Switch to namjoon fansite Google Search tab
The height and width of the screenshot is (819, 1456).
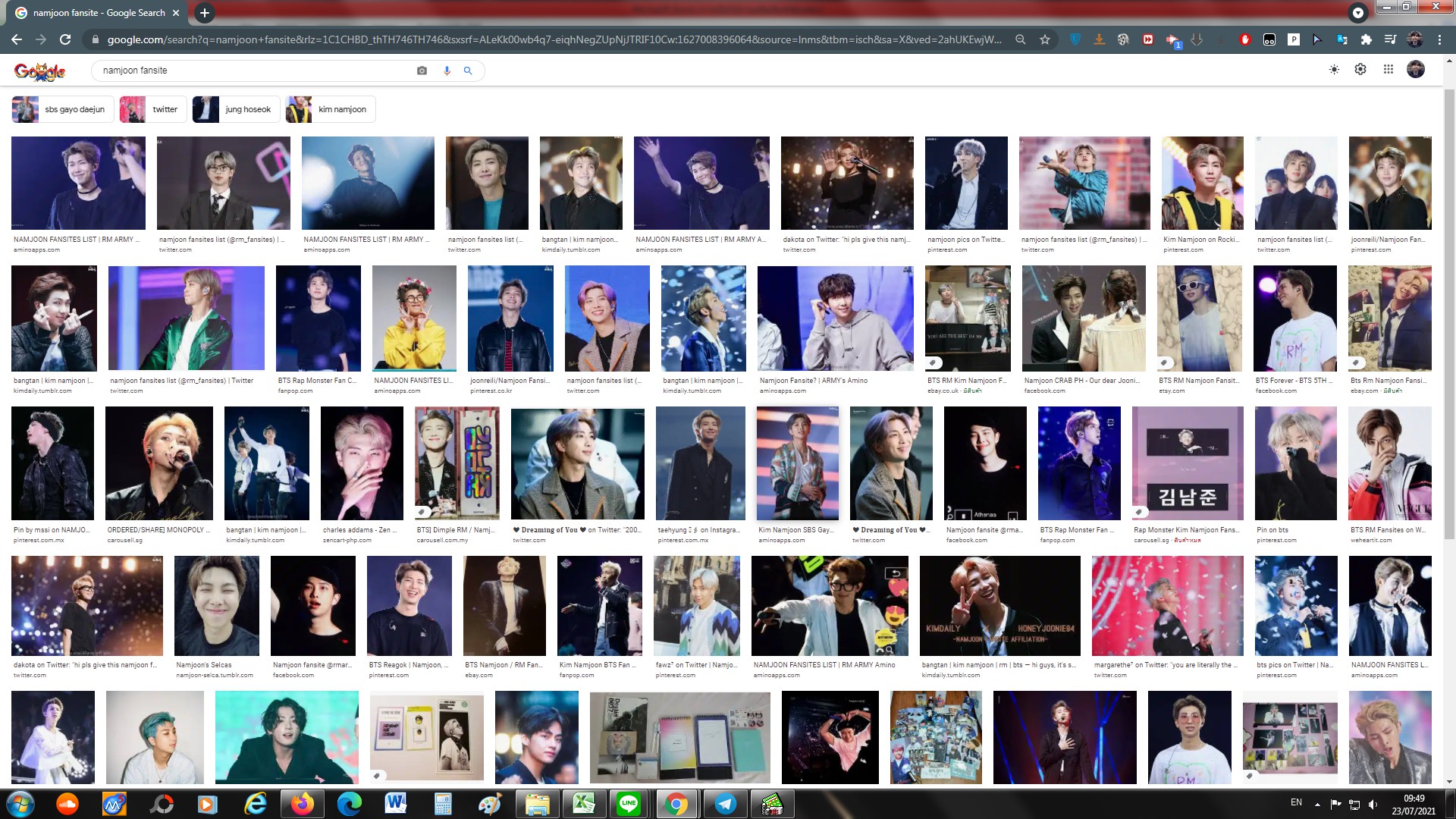pyautogui.click(x=99, y=13)
